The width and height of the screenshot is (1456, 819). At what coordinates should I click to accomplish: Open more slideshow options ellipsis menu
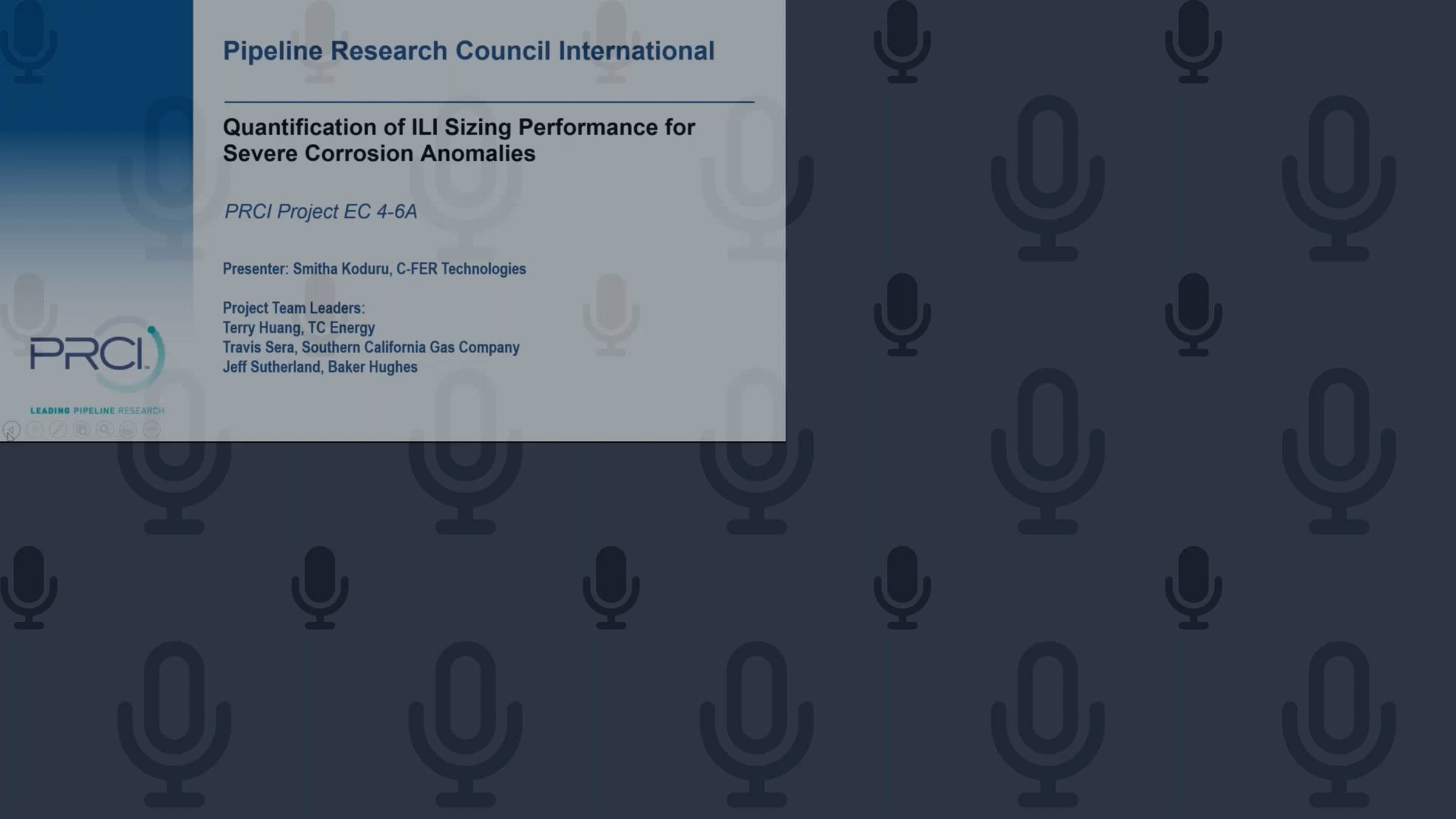pos(151,430)
